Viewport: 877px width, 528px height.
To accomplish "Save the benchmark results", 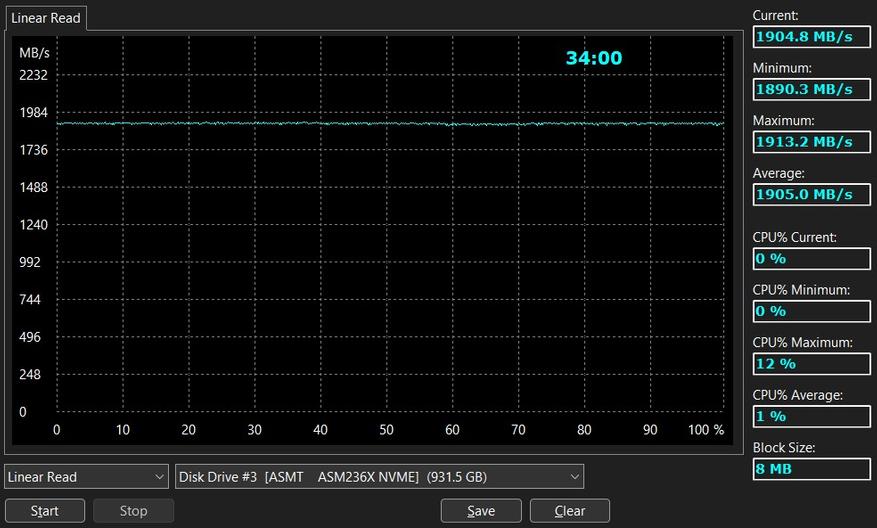I will pos(481,511).
